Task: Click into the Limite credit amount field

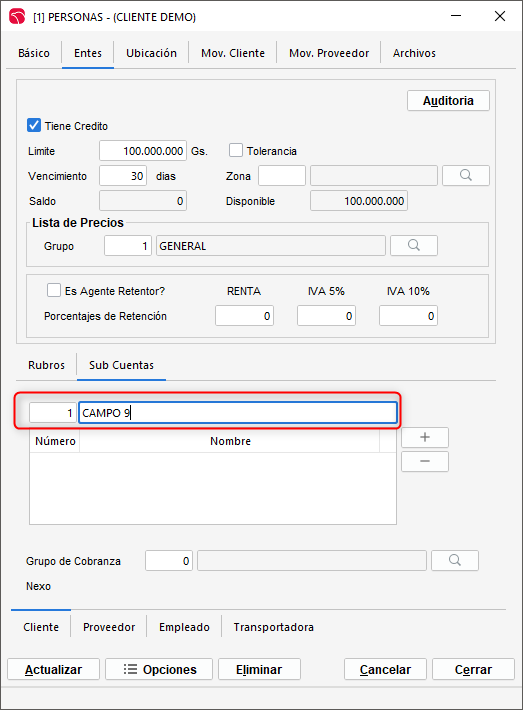Action: (143, 151)
